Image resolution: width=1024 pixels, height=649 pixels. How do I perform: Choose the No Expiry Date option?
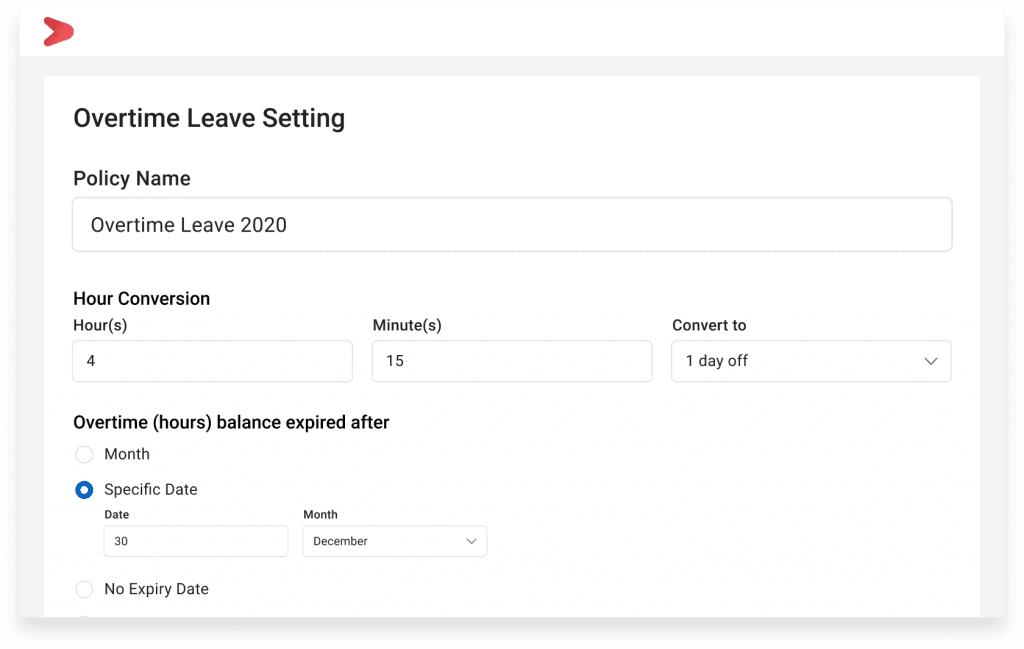pos(84,589)
